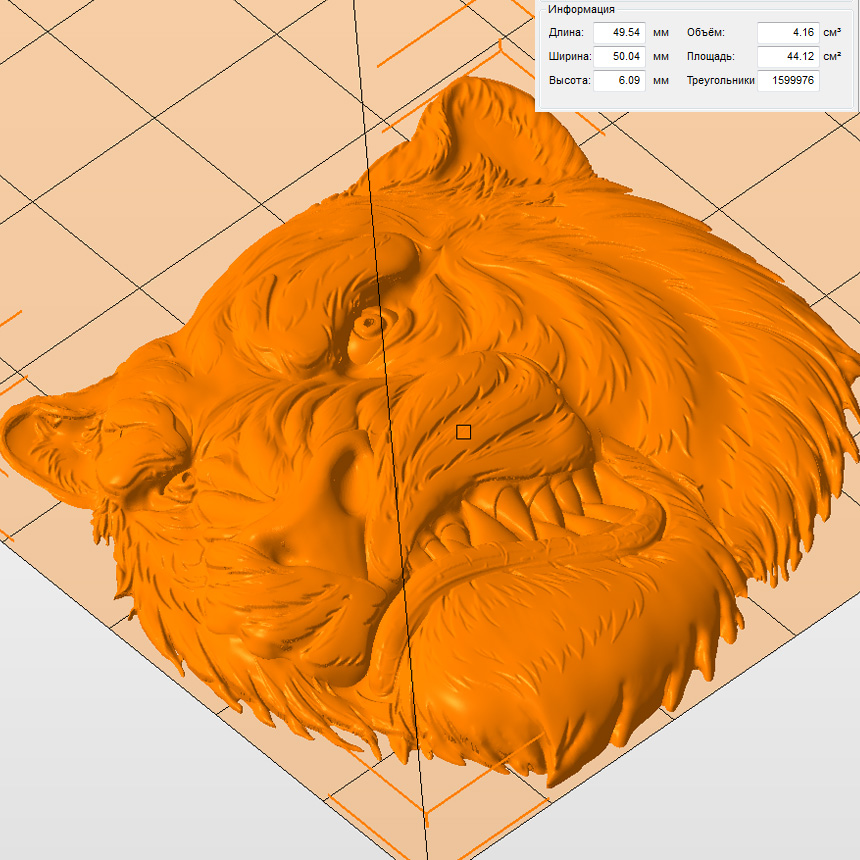Image resolution: width=860 pixels, height=860 pixels.
Task: Click the small square marker on the model
Action: pos(463,432)
